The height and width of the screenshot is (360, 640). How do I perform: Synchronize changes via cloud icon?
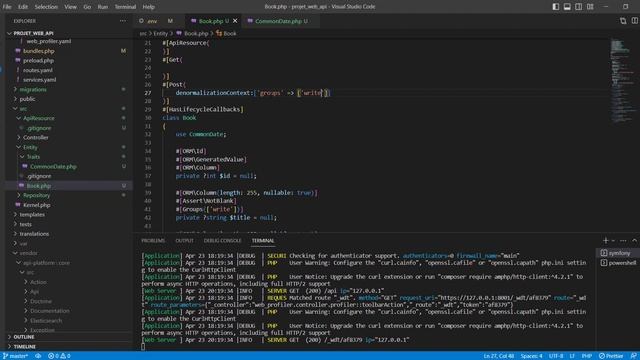tap(38, 356)
